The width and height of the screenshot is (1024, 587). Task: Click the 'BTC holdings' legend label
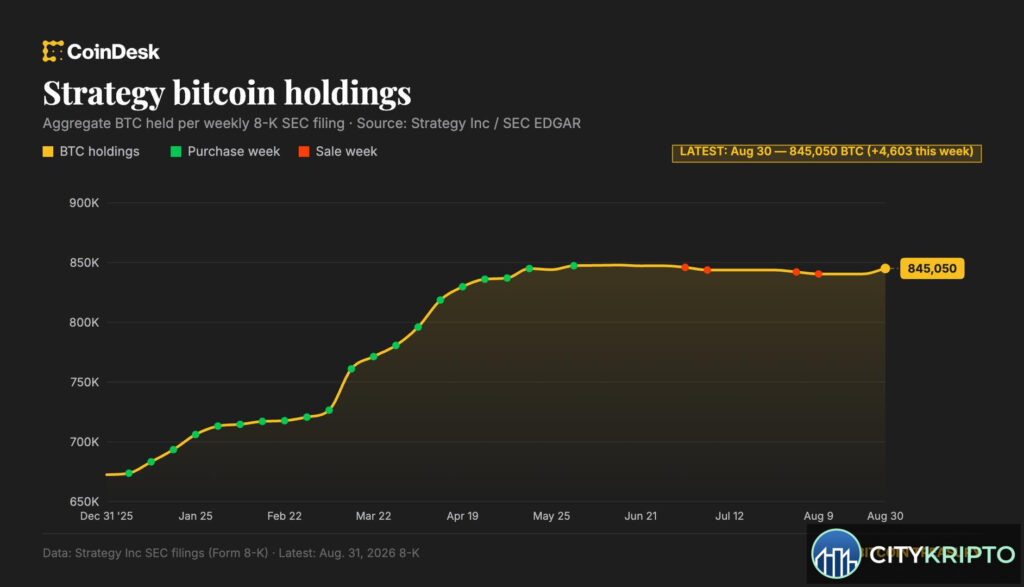click(x=99, y=151)
